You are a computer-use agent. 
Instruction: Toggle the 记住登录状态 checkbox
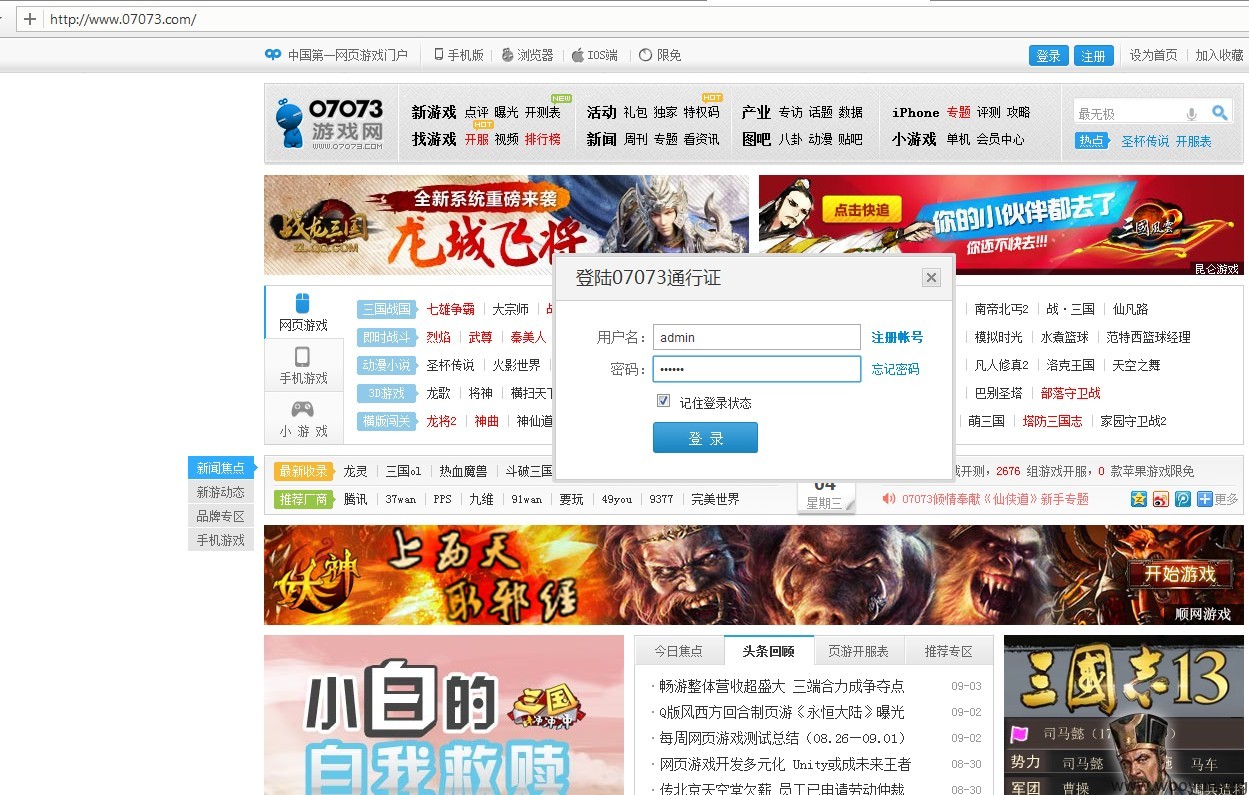pos(663,401)
